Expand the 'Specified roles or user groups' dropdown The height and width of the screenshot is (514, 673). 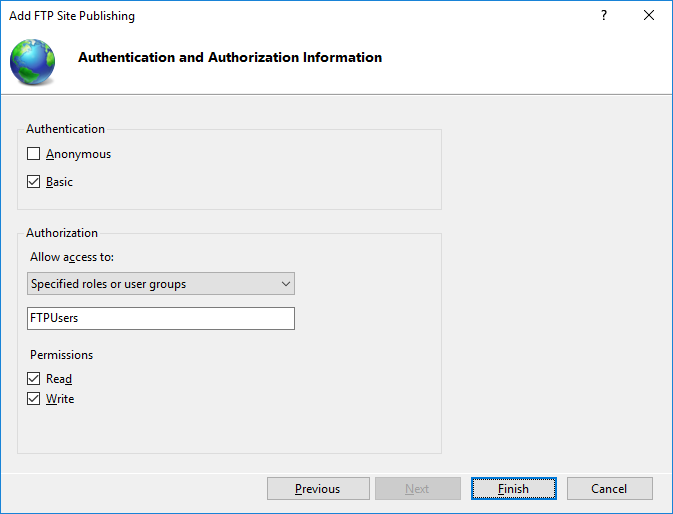tap(161, 284)
